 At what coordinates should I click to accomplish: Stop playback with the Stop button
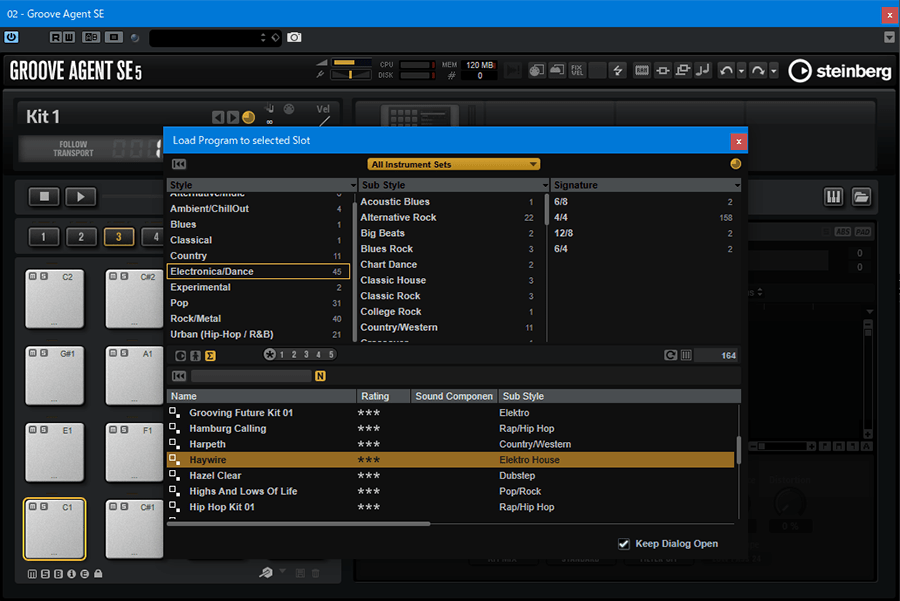coord(44,197)
